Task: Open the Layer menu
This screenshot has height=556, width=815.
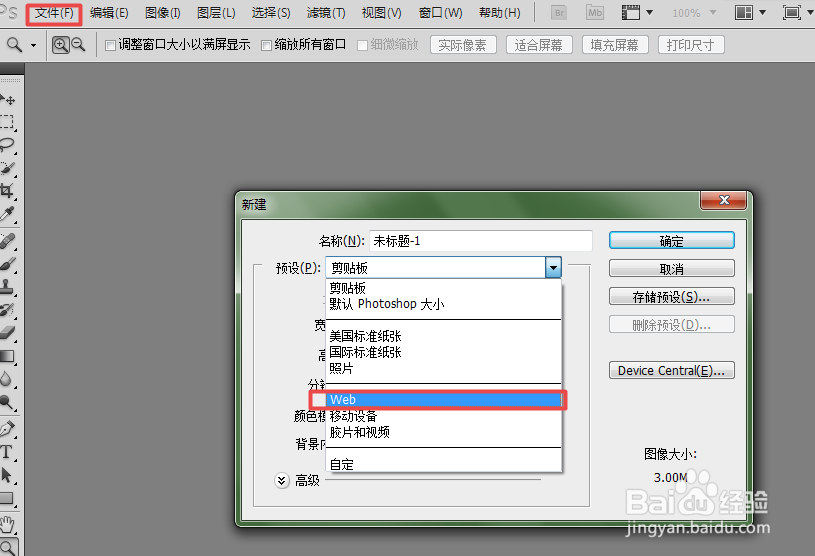Action: point(216,13)
